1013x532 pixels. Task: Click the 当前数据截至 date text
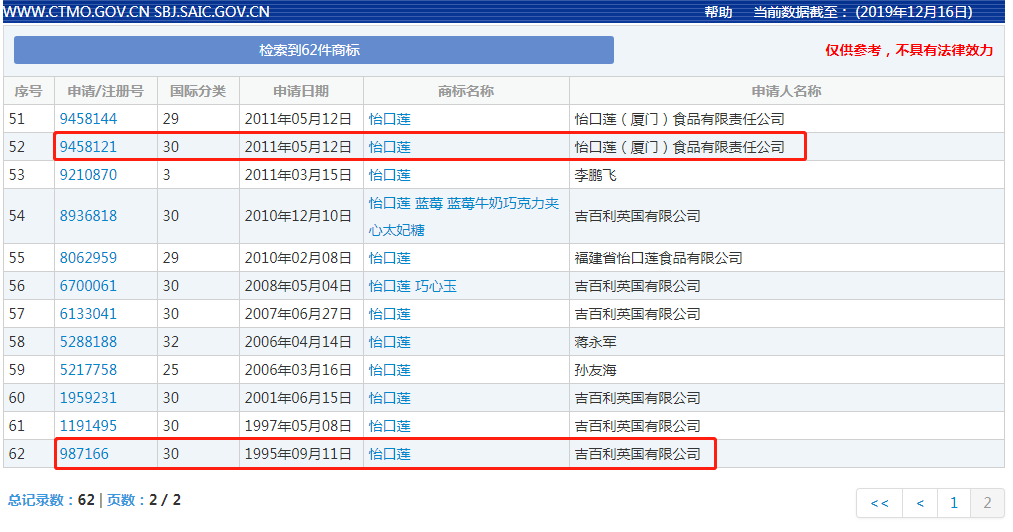(x=862, y=12)
